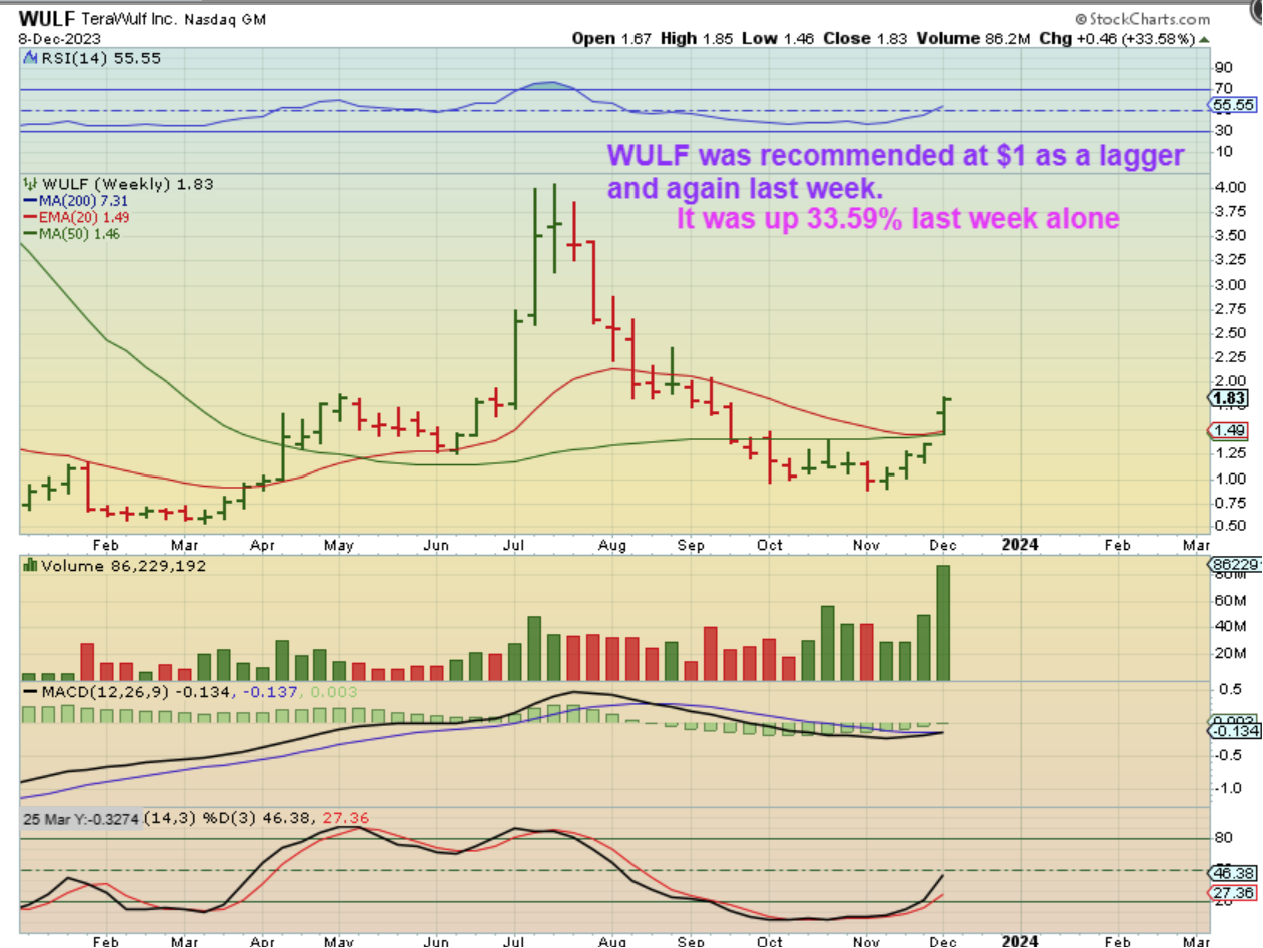The height and width of the screenshot is (948, 1263).
Task: Click the tallest green volume bar in December
Action: tap(943, 623)
